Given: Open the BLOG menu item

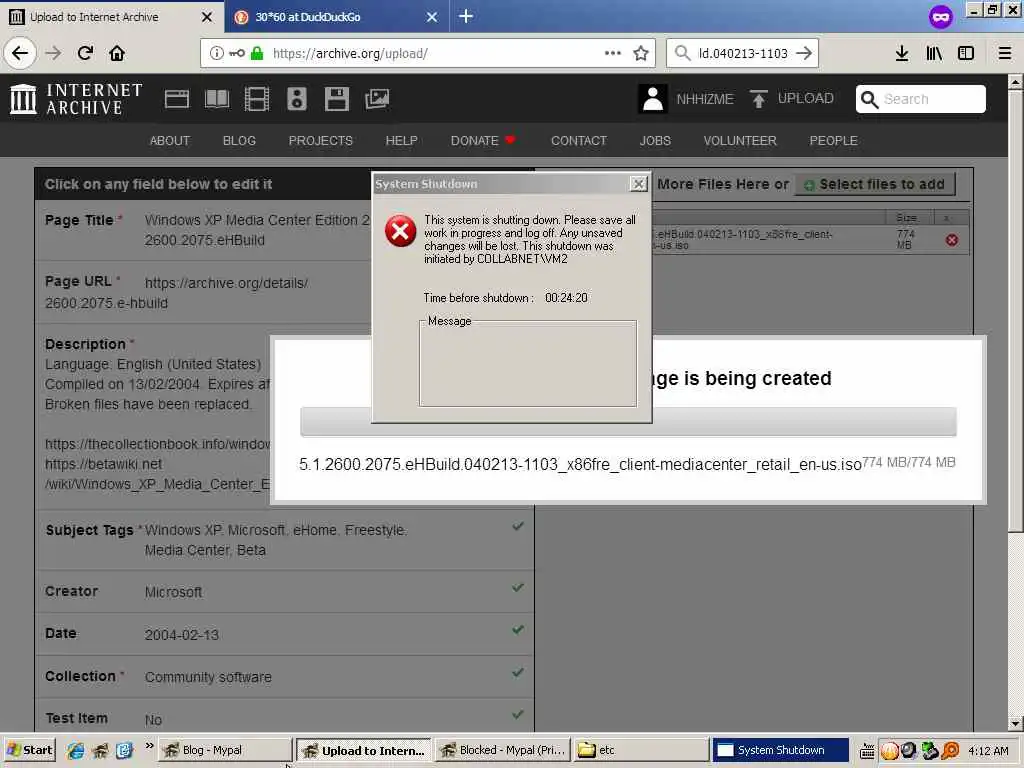Looking at the screenshot, I should click(239, 140).
